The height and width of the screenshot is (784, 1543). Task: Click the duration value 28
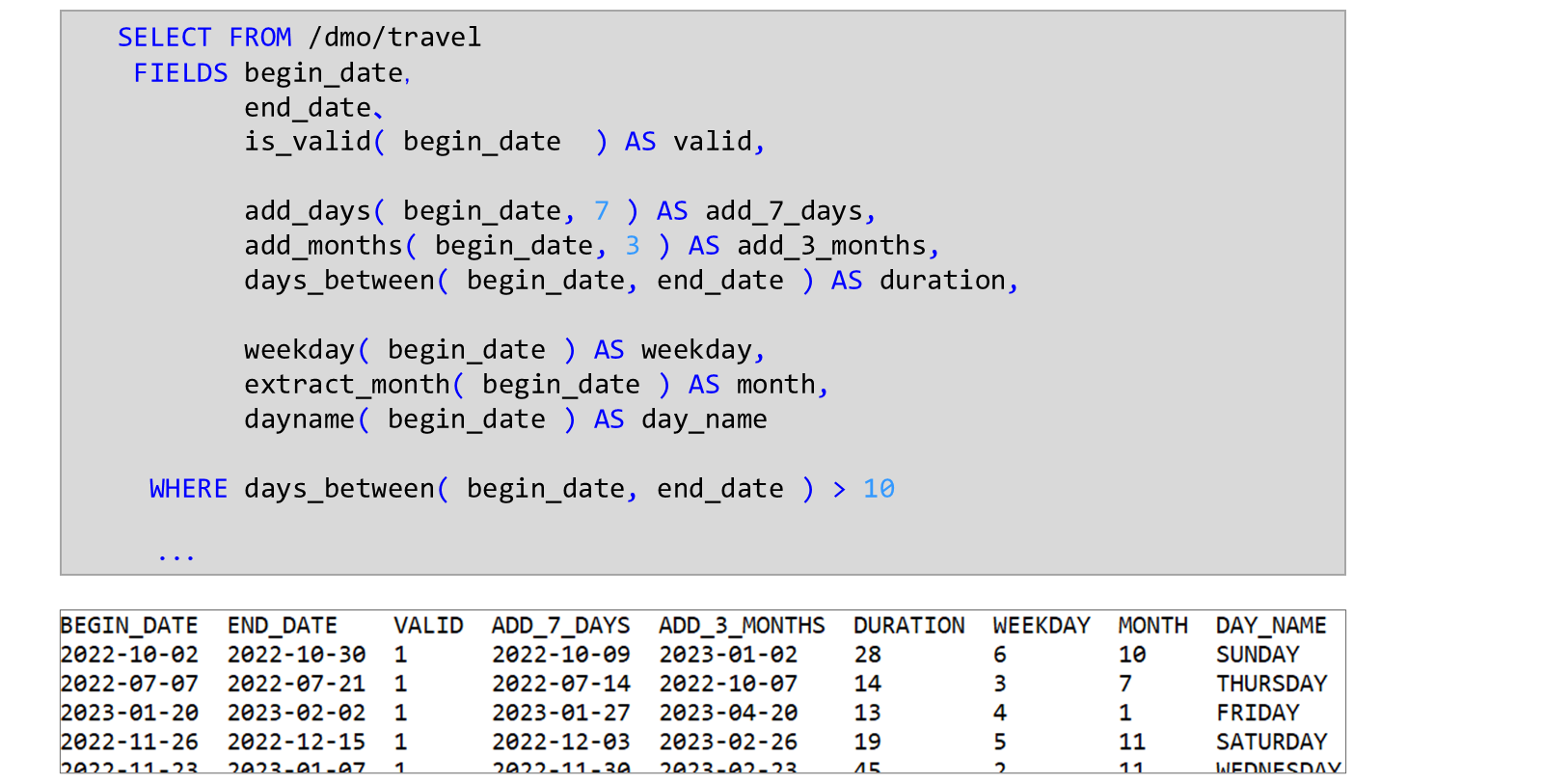click(868, 655)
